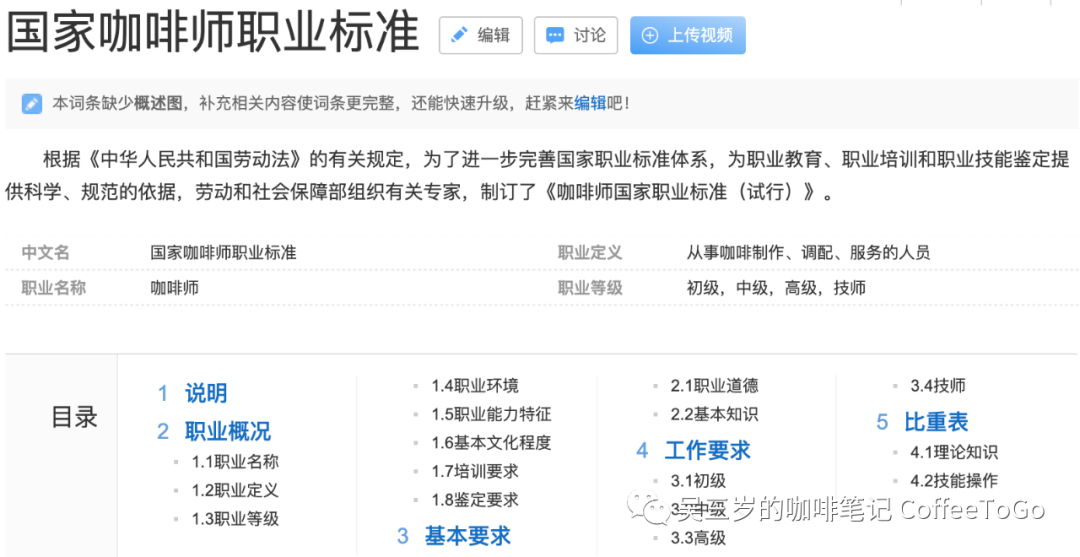Jump to 1.3职业等级 entry
The width and height of the screenshot is (1080, 557).
pyautogui.click(x=236, y=518)
